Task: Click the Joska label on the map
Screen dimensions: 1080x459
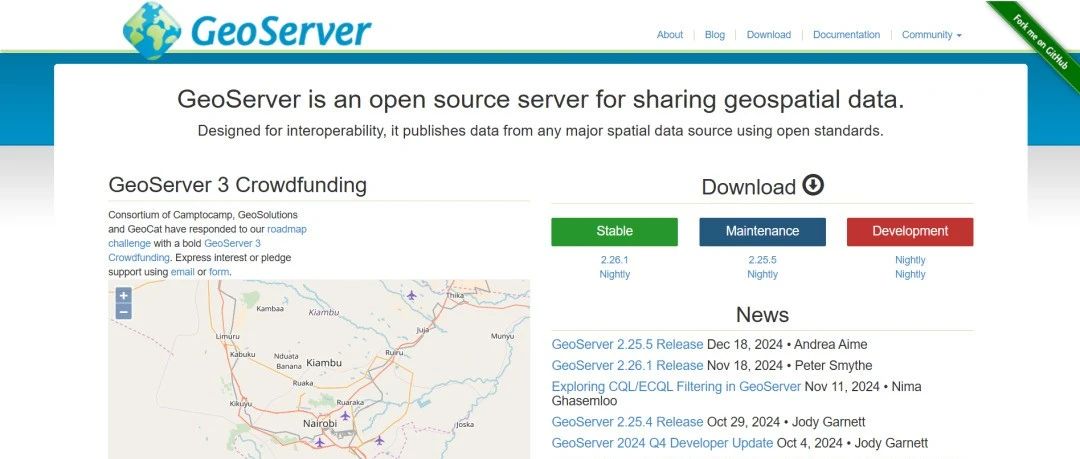Action: click(x=465, y=425)
